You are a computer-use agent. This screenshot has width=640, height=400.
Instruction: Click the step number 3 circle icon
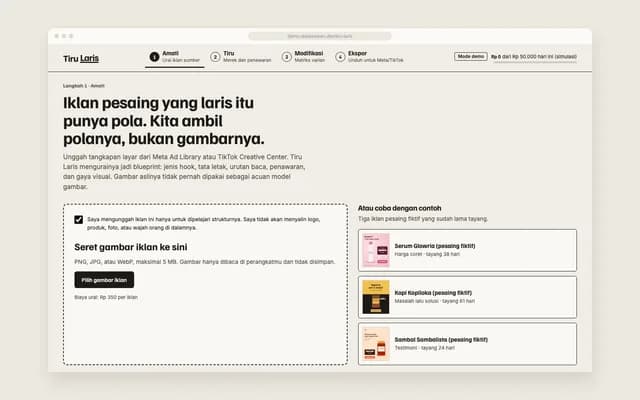tap(287, 57)
